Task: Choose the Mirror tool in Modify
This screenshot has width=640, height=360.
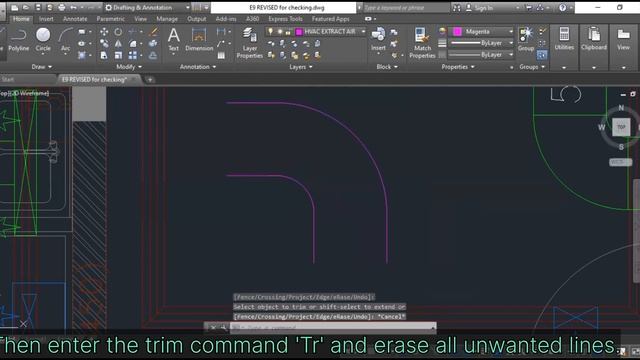Action: (118, 44)
